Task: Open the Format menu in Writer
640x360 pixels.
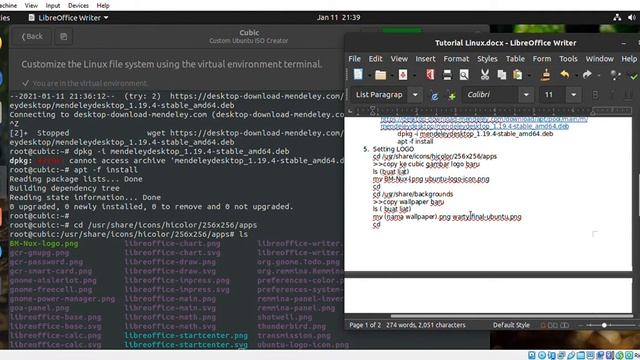Action: coord(456,59)
